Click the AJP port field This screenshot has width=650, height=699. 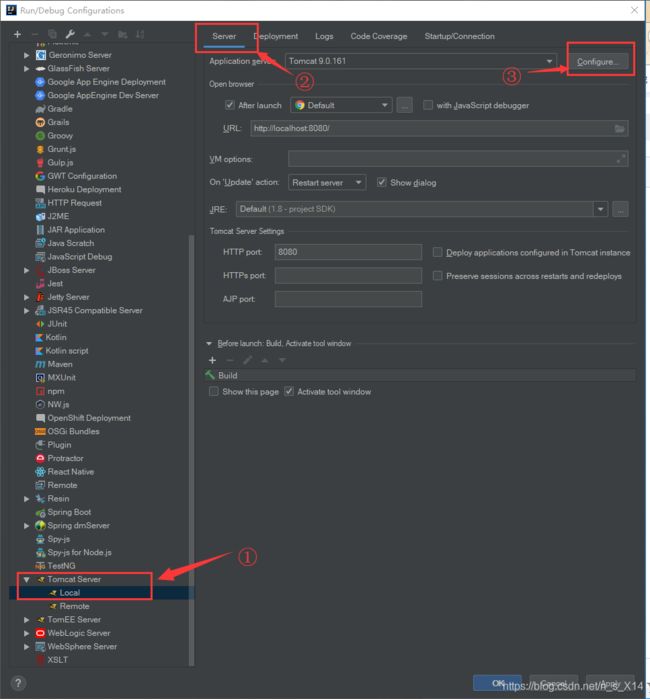tap(348, 299)
